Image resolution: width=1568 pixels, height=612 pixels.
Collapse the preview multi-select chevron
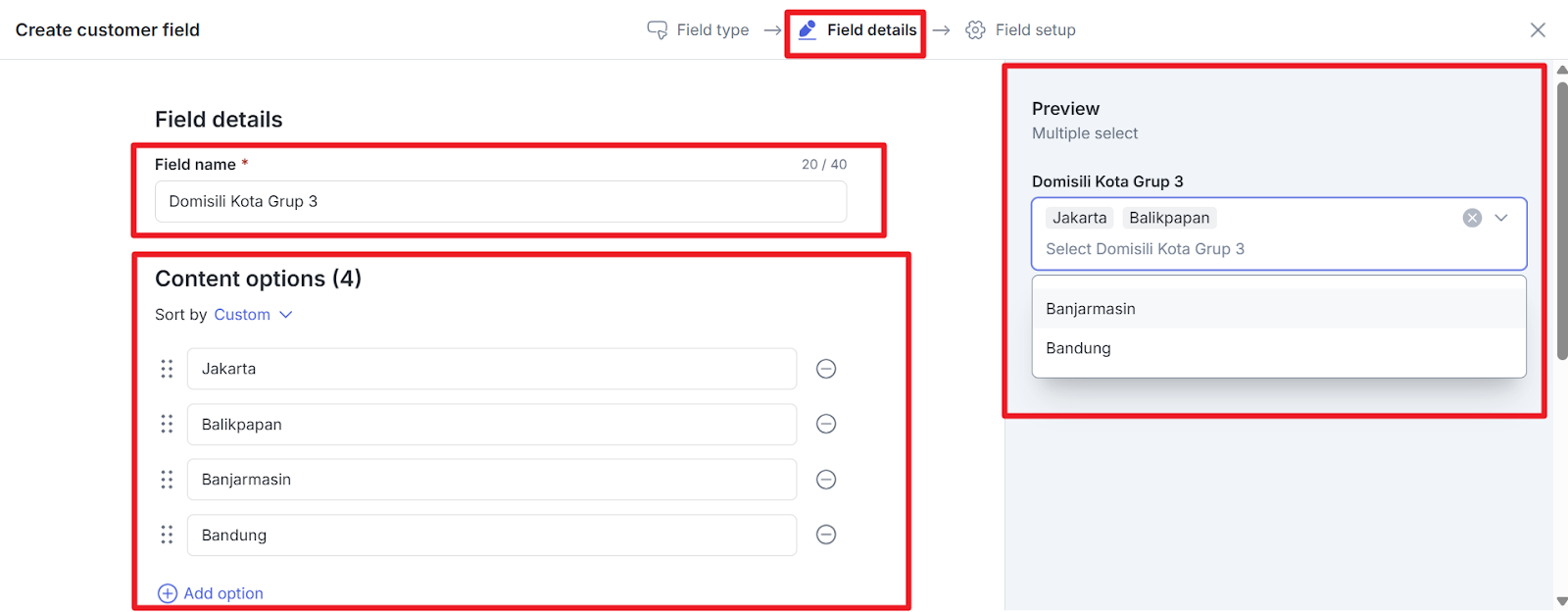click(1501, 218)
